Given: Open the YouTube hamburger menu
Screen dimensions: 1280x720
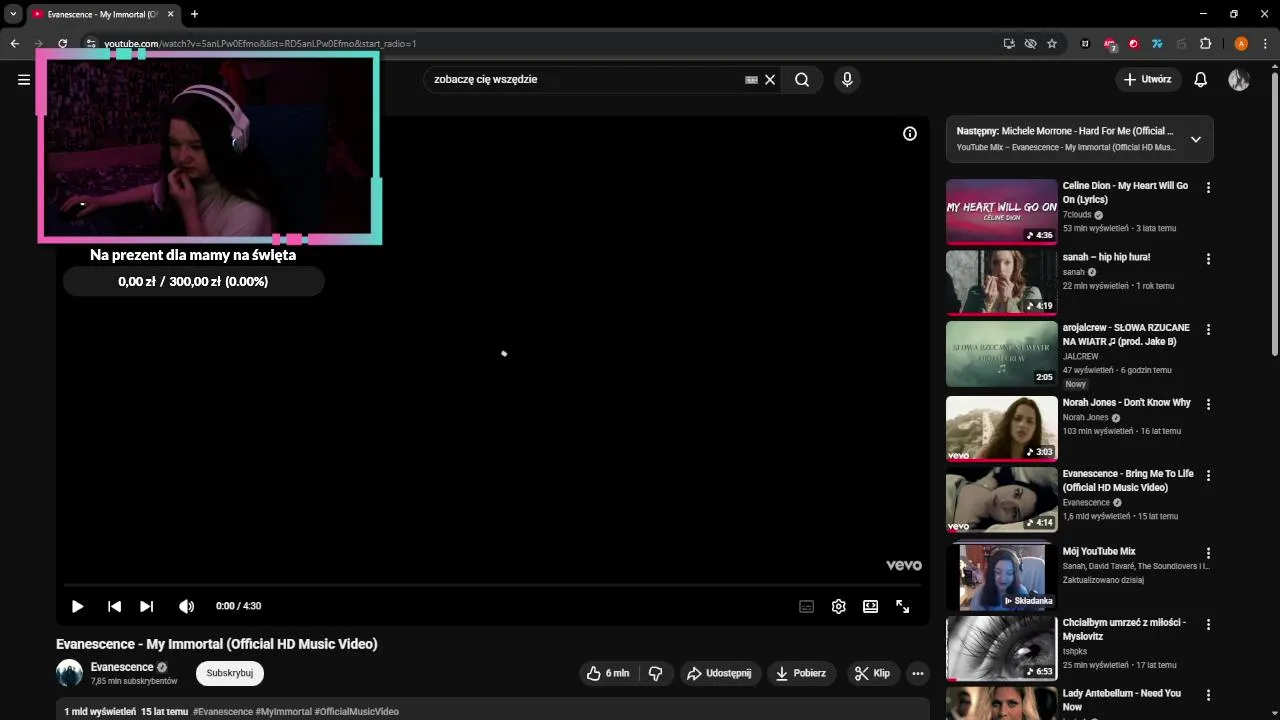Looking at the screenshot, I should 24,80.
